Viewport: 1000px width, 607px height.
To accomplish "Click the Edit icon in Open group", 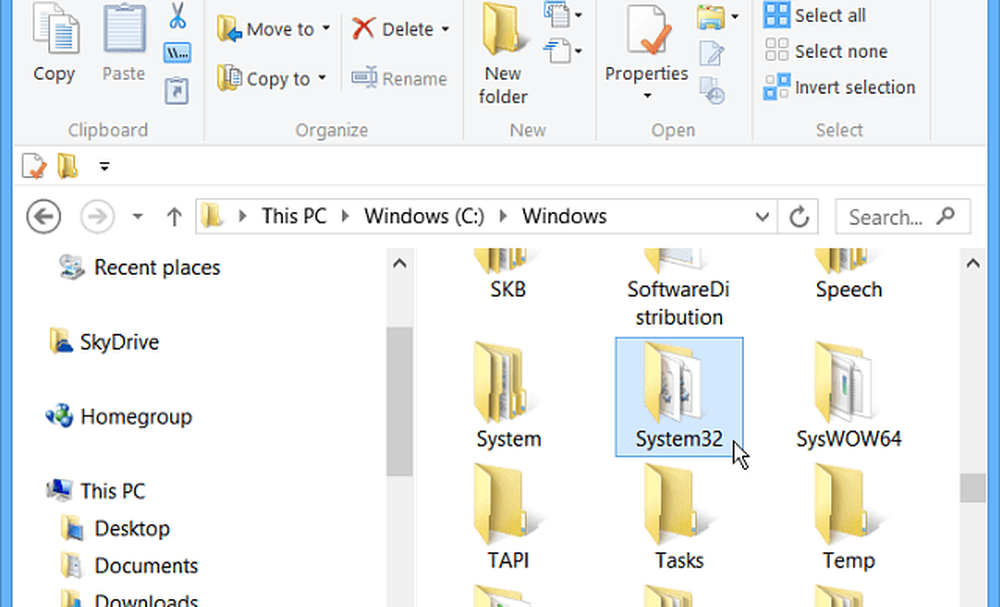I will click(712, 54).
